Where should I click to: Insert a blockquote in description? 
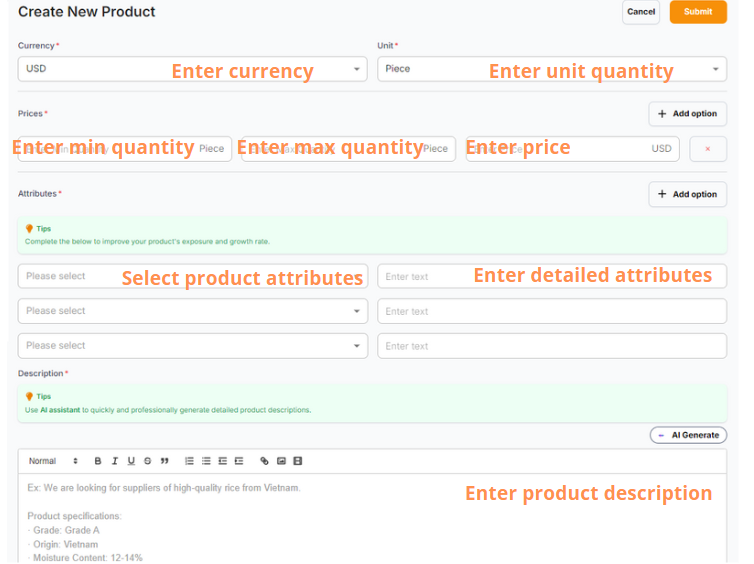[x=164, y=461]
